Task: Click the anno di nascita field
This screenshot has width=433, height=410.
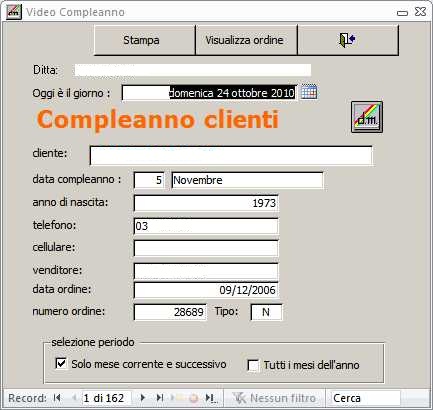Action: point(206,203)
